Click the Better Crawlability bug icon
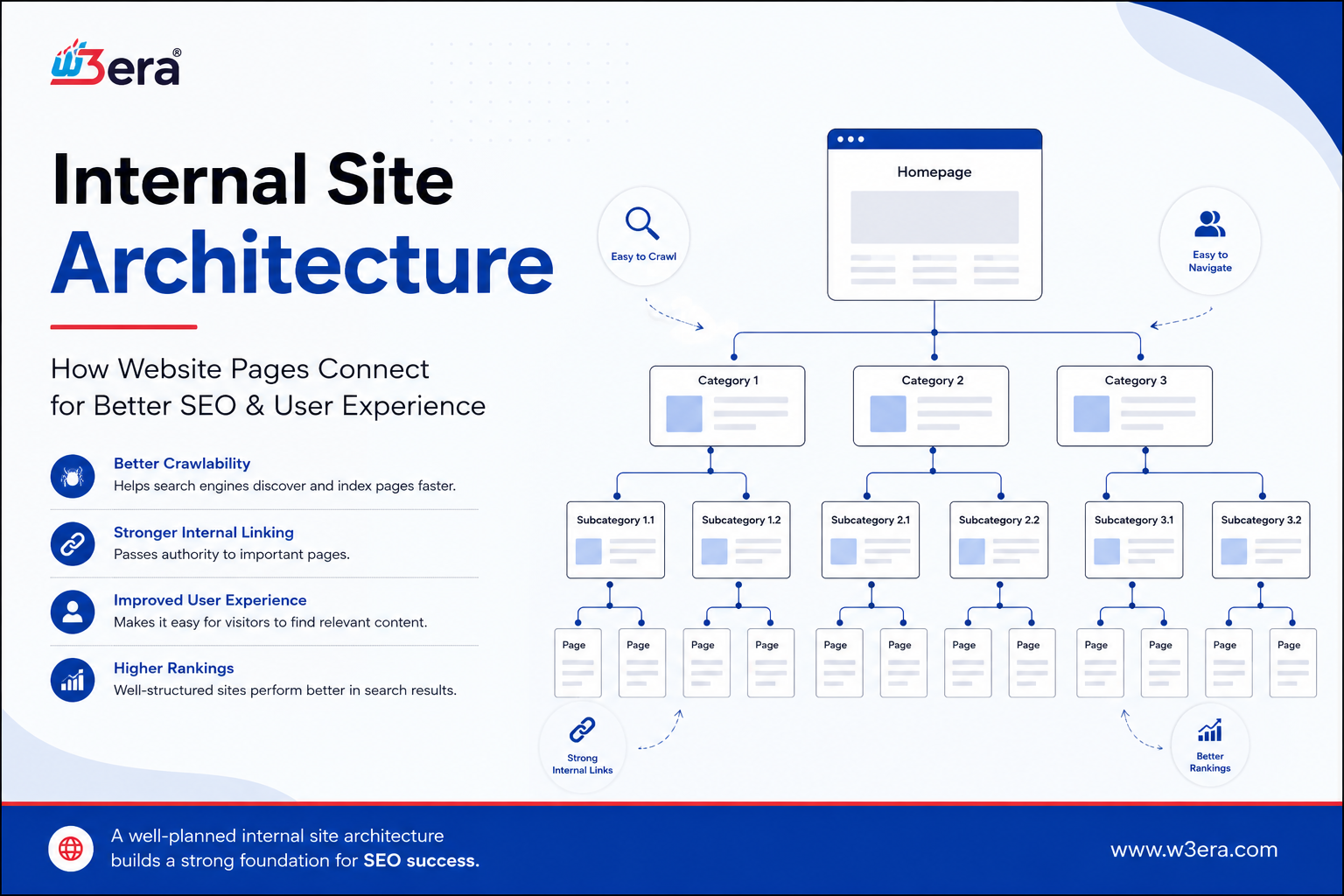This screenshot has width=1344, height=896. point(73,476)
